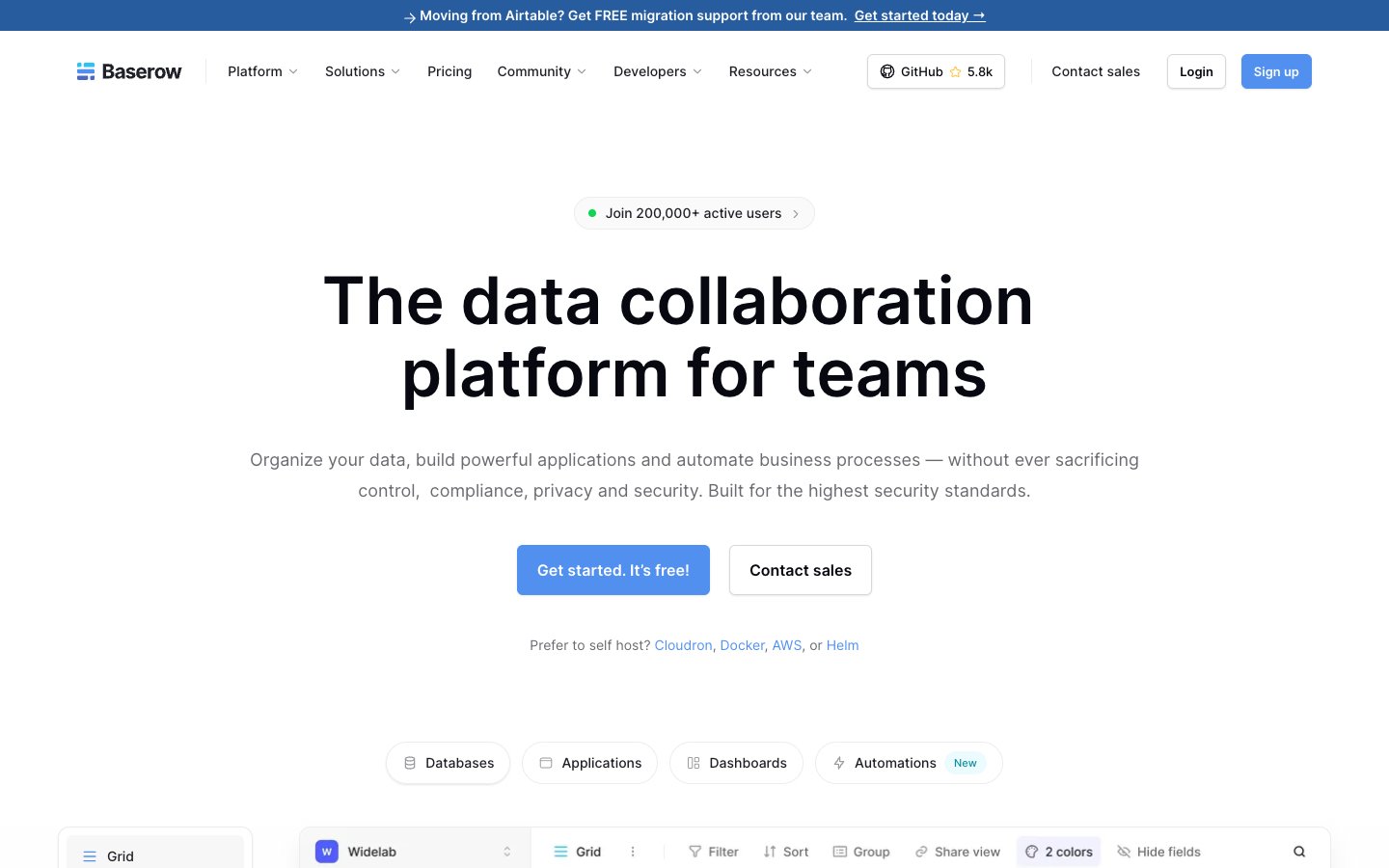Image resolution: width=1389 pixels, height=868 pixels.
Task: Open the Helm self-host link
Action: click(842, 645)
